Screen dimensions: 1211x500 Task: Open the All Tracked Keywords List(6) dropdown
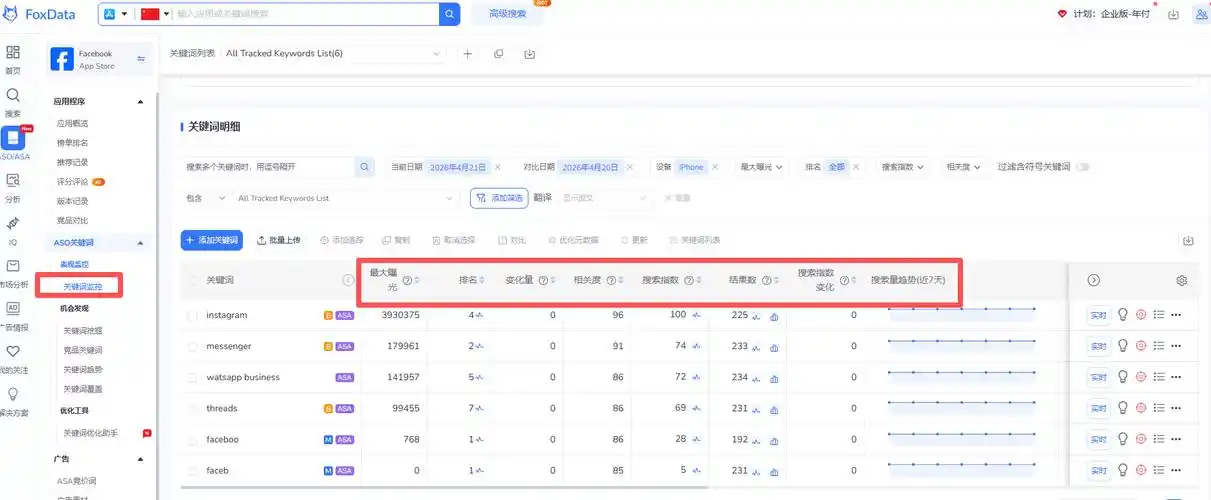pyautogui.click(x=333, y=54)
